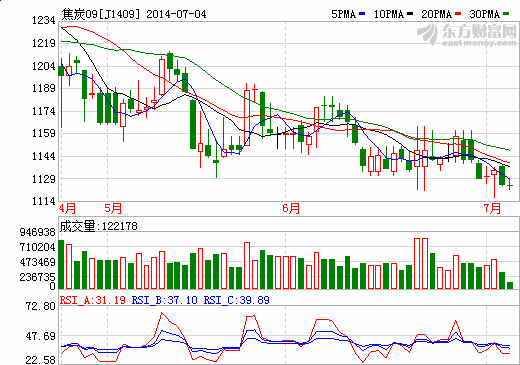Screen dimensions: 520x365
Task: Click the 72.80 RSI axis label
Action: click(x=41, y=306)
